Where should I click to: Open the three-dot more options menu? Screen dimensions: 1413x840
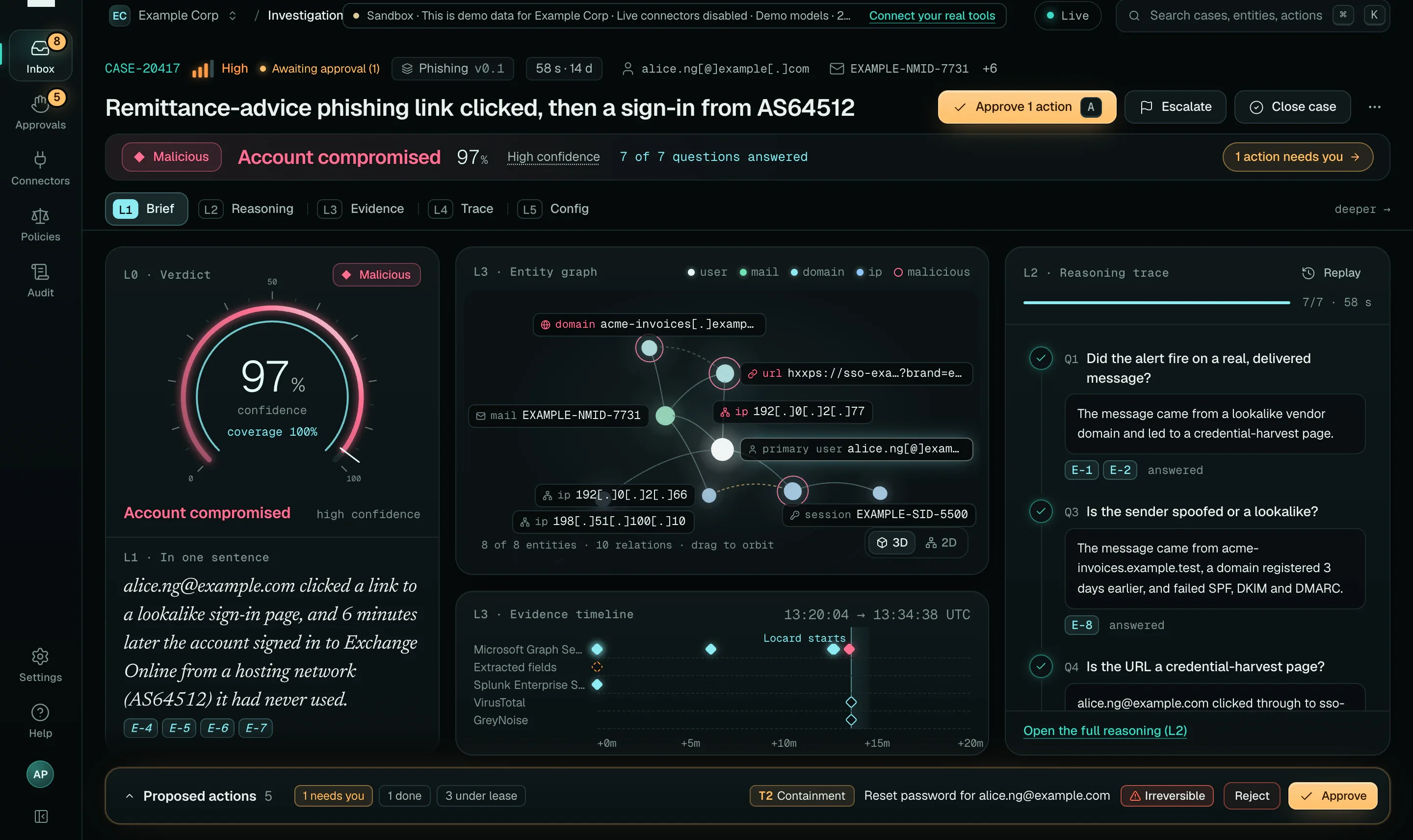point(1374,106)
